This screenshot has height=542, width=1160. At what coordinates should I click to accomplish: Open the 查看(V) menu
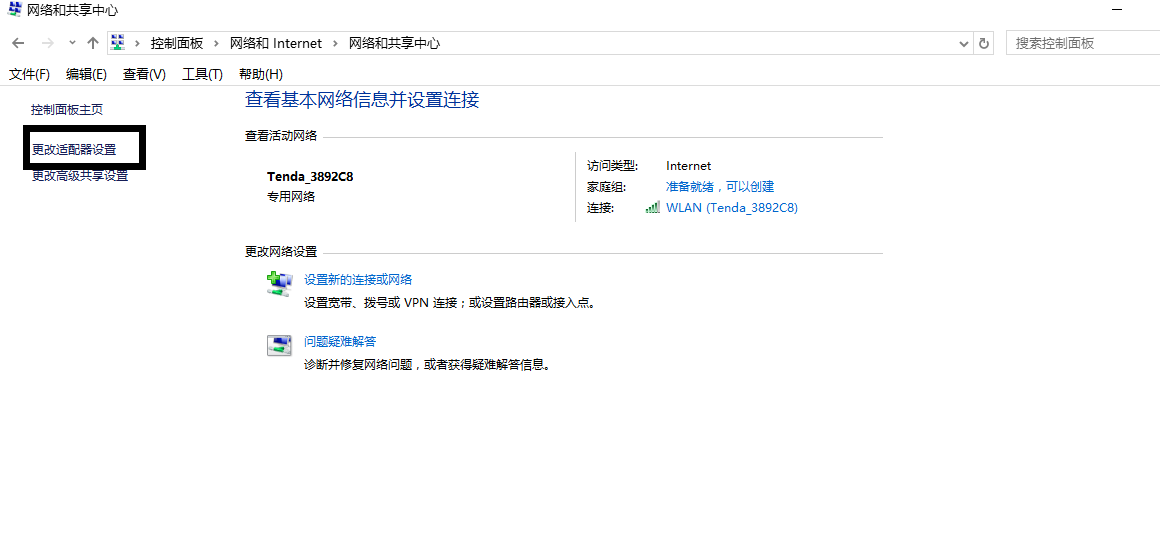click(144, 74)
